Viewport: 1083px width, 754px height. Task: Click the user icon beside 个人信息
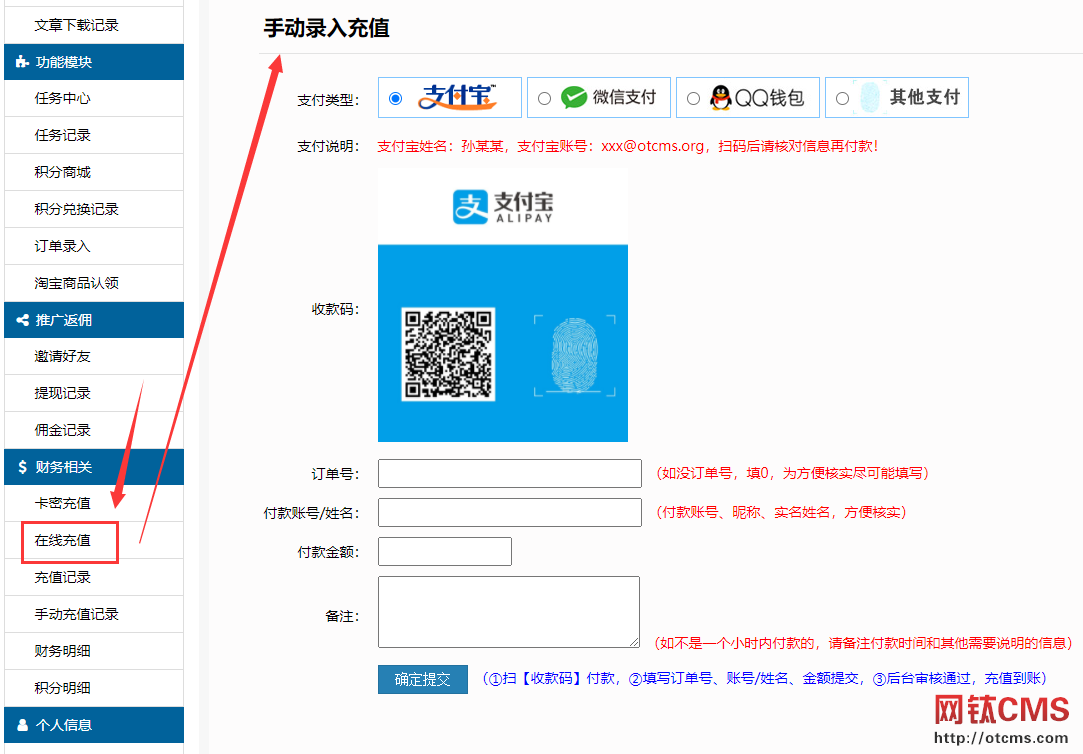(x=22, y=725)
